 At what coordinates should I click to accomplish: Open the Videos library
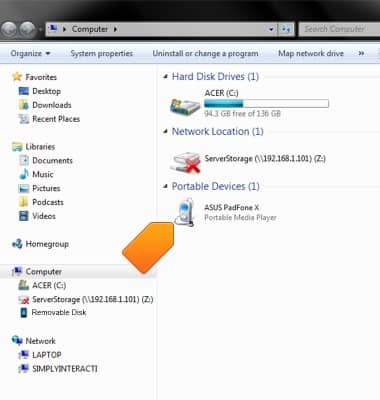(x=44, y=216)
